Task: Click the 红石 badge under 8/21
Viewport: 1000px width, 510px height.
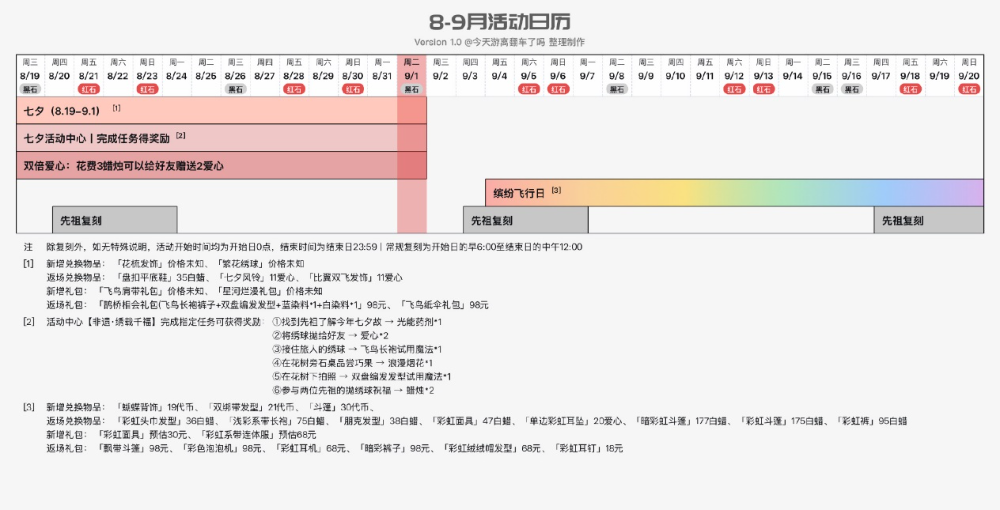Action: 89,89
